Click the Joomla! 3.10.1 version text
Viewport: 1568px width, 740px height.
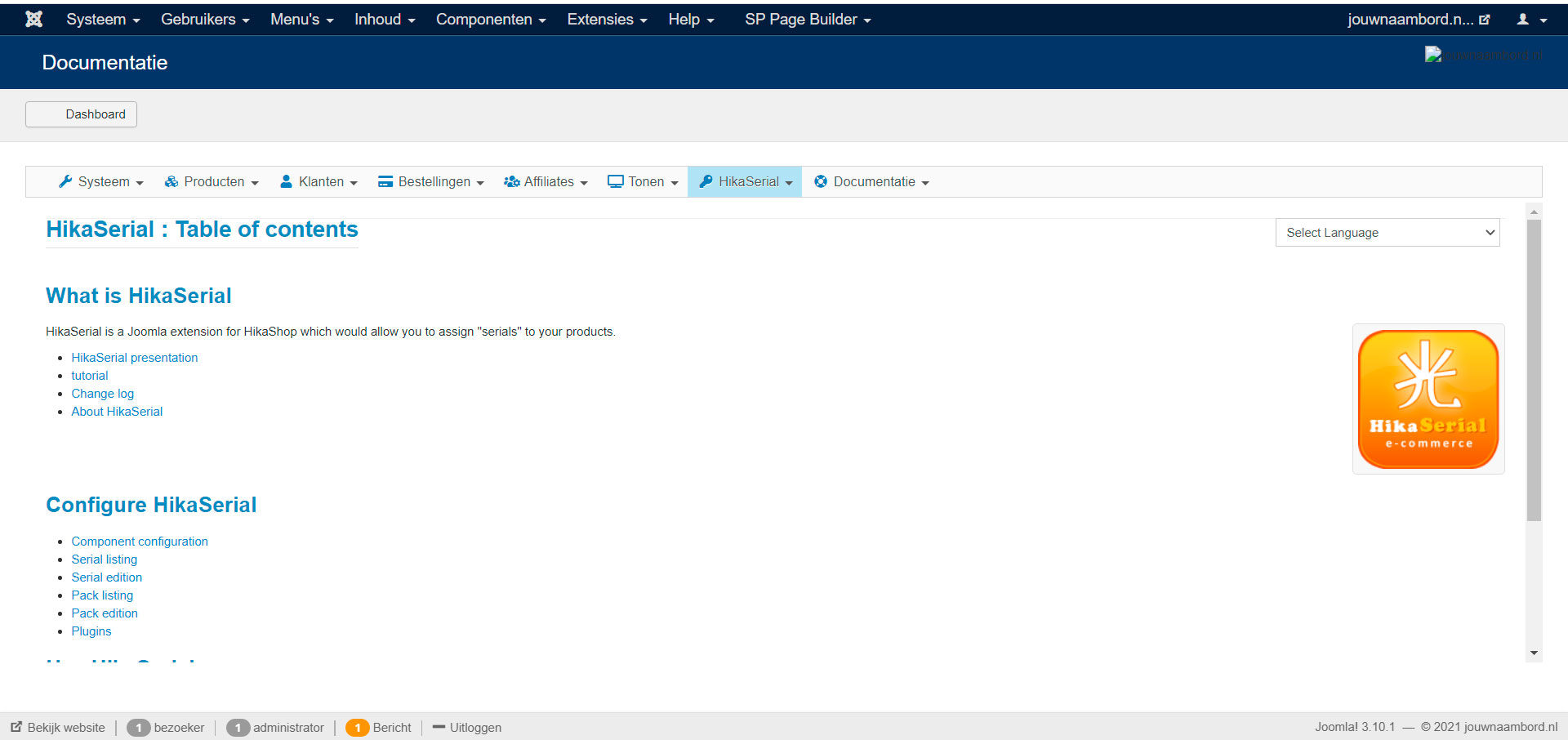1355,727
